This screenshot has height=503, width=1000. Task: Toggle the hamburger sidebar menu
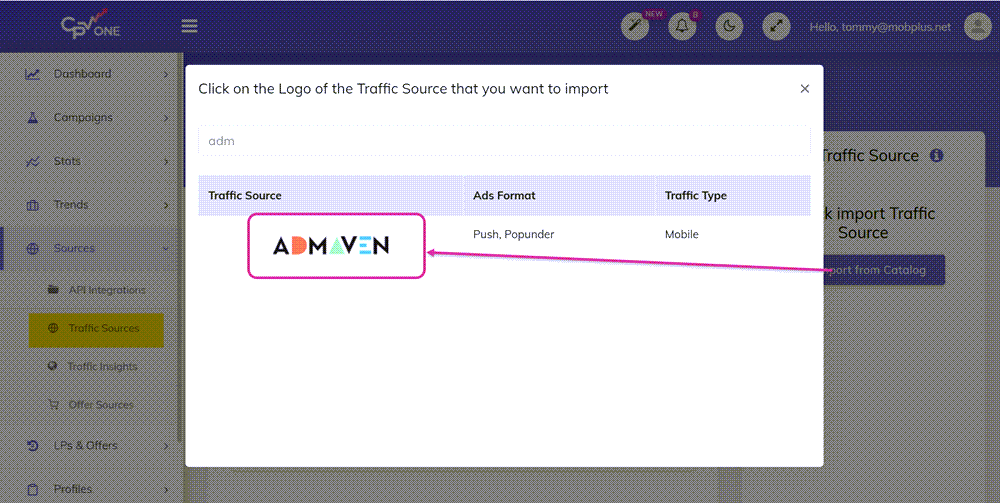[189, 26]
